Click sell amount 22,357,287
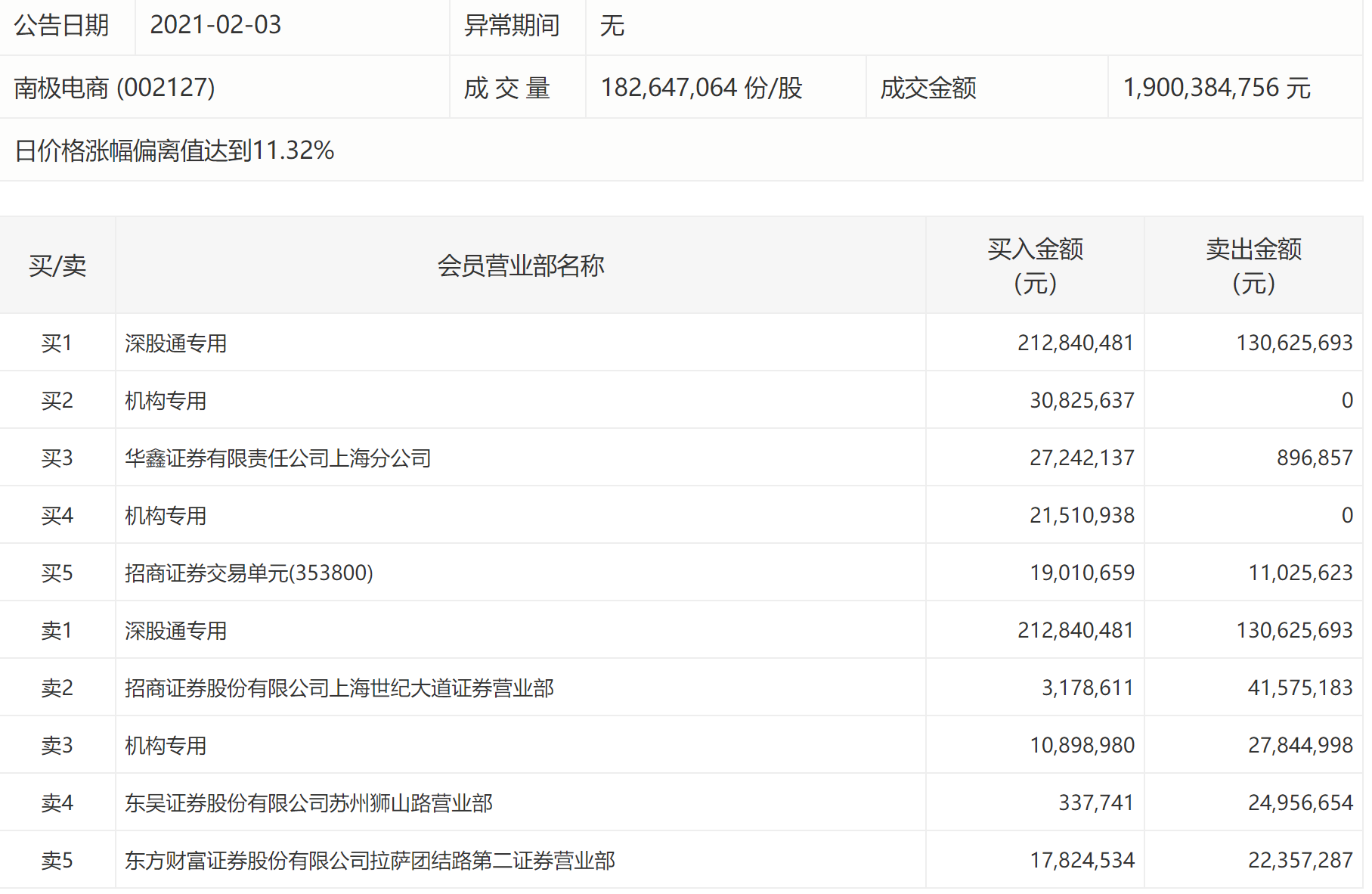 1300,861
